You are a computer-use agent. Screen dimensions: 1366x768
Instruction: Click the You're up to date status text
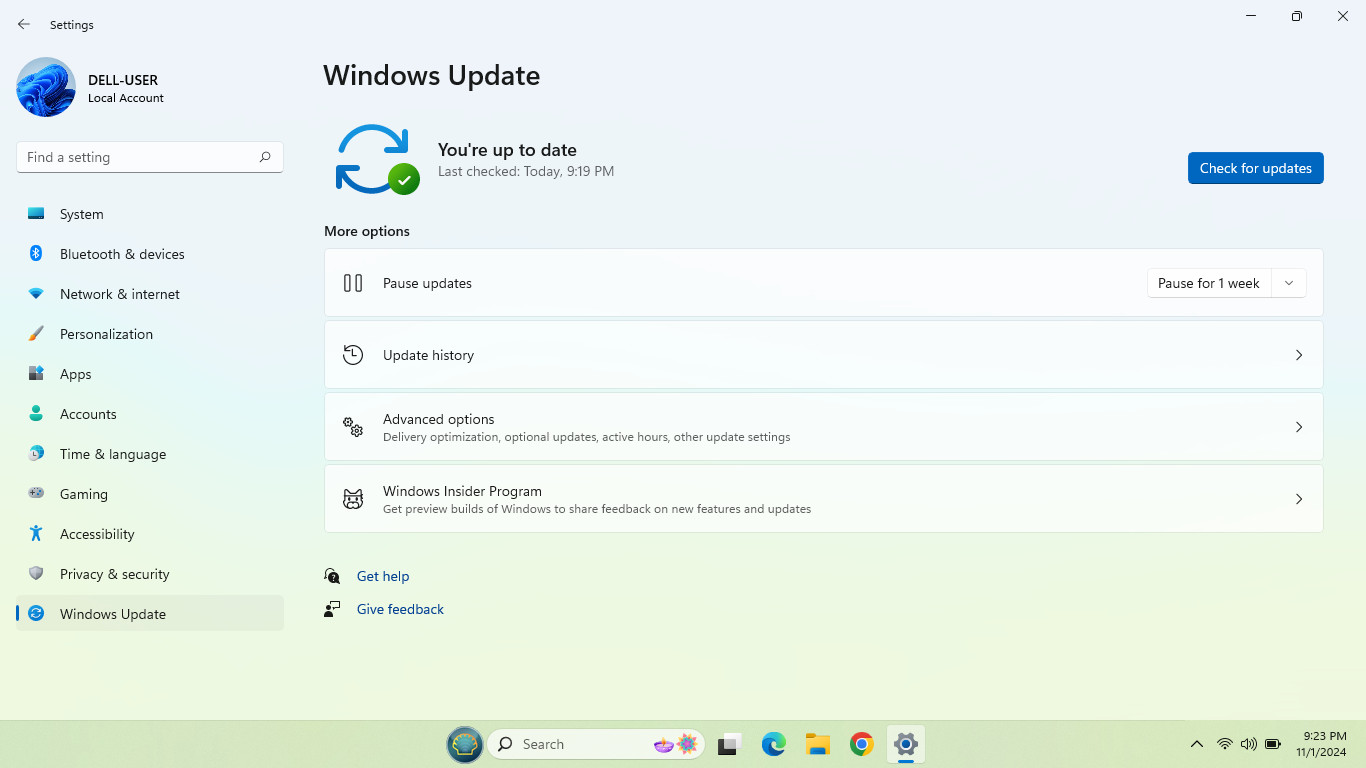click(x=507, y=150)
